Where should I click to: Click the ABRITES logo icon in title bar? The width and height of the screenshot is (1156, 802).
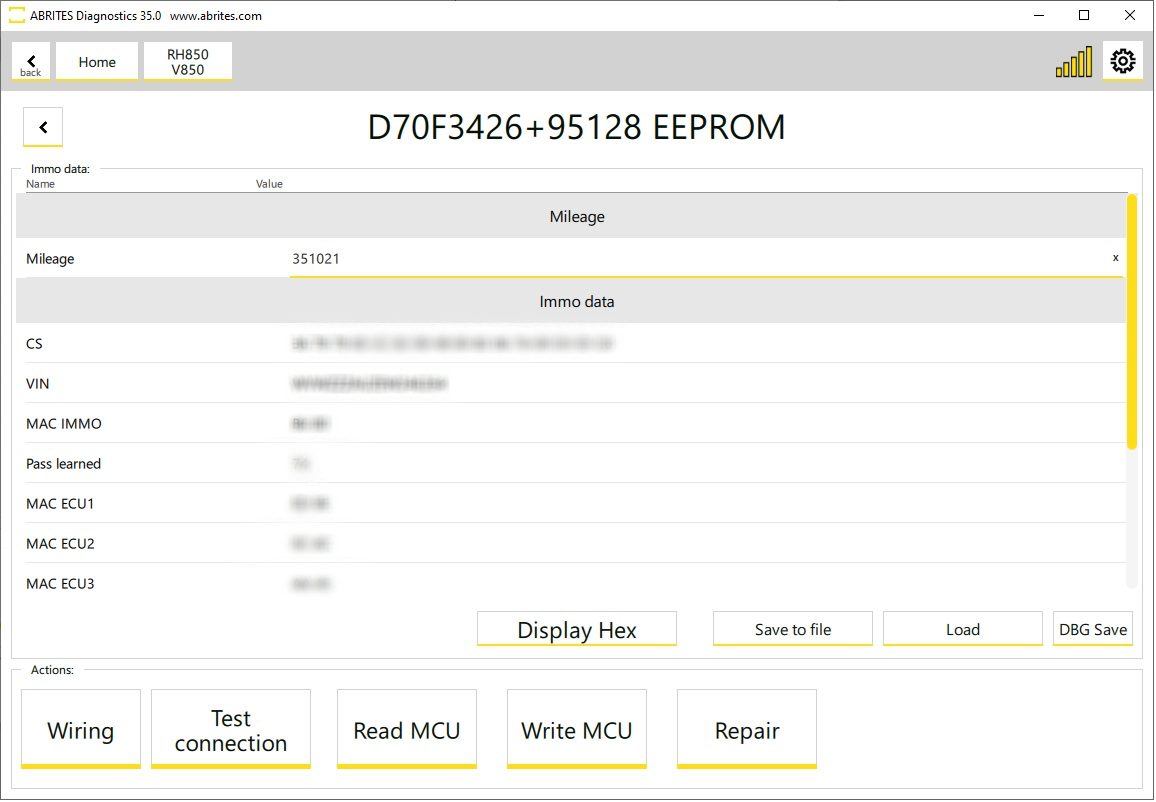(16, 15)
